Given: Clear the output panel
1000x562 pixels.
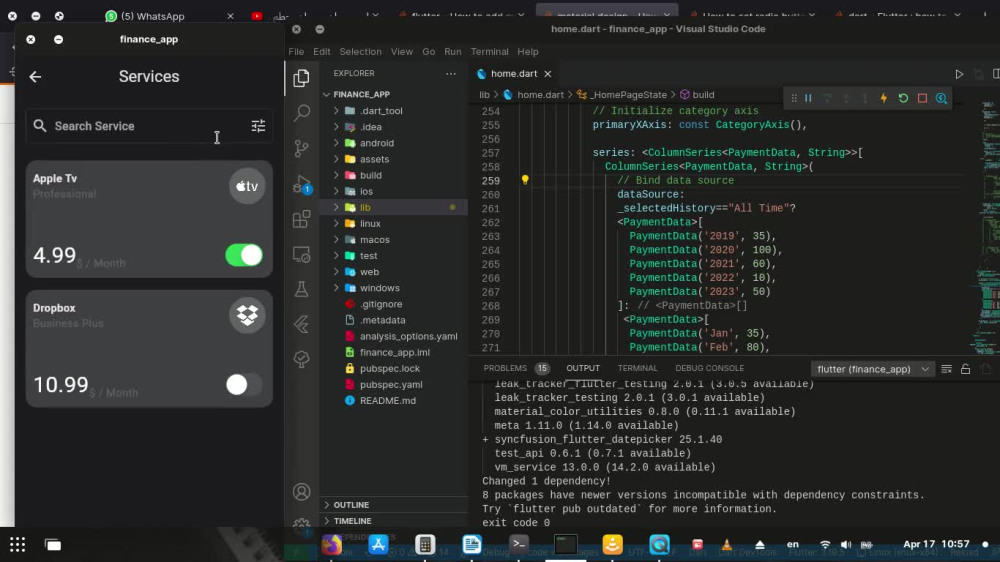Looking at the screenshot, I should [x=946, y=369].
